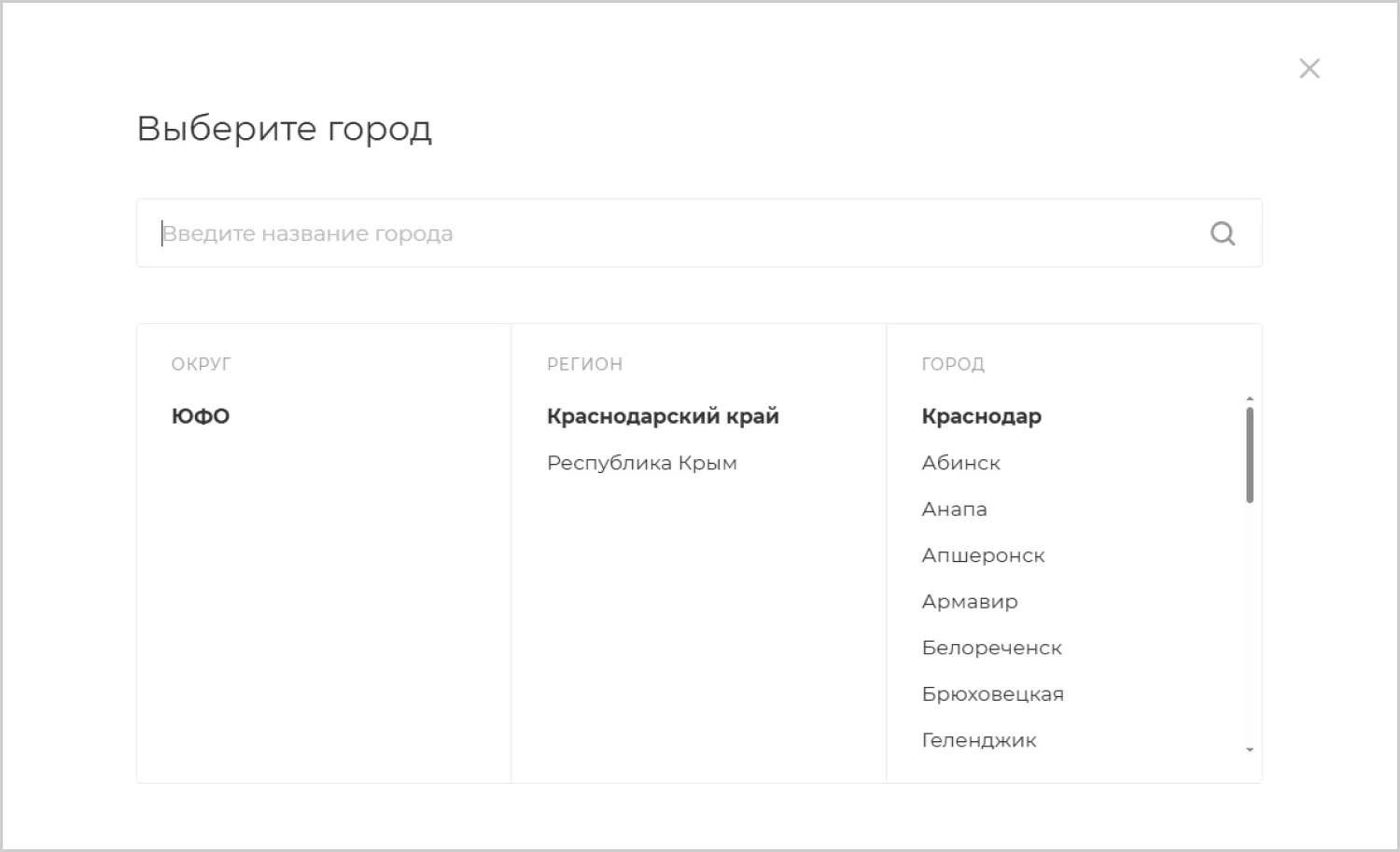
Task: Click the search magnifier icon
Action: click(1223, 233)
